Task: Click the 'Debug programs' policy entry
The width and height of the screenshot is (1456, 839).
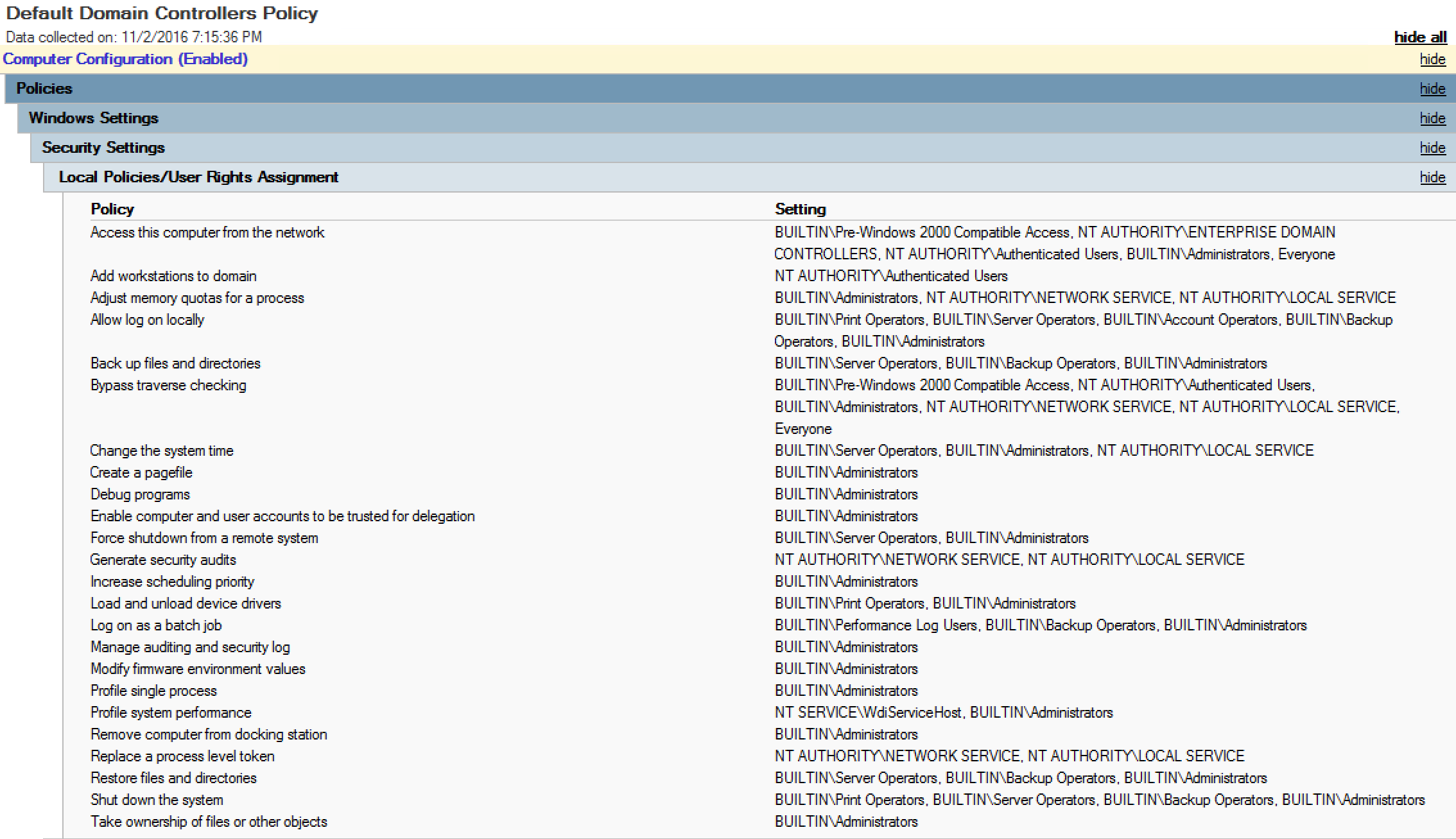Action: 140,494
